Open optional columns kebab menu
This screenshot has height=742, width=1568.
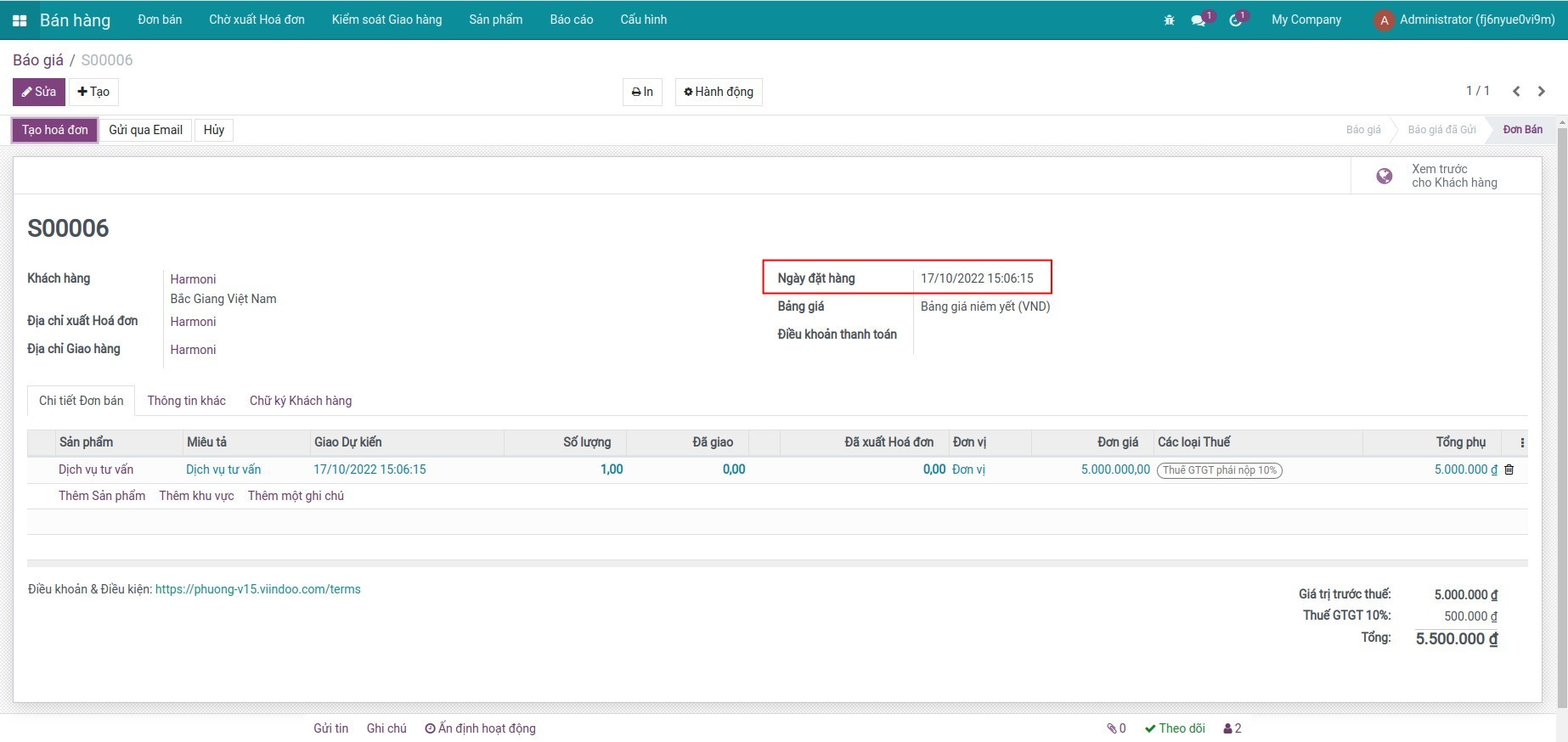(x=1522, y=442)
